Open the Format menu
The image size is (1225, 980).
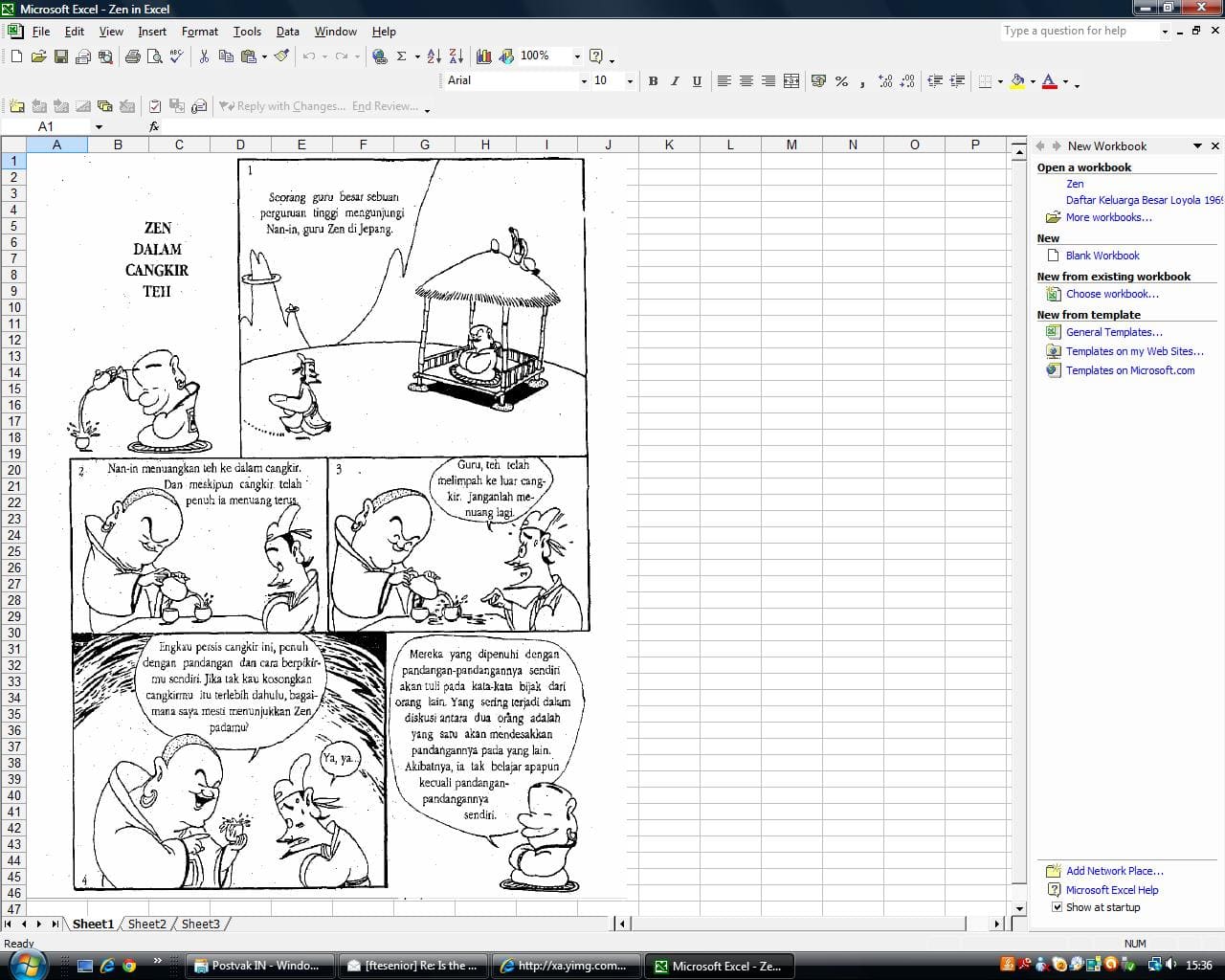click(x=199, y=32)
